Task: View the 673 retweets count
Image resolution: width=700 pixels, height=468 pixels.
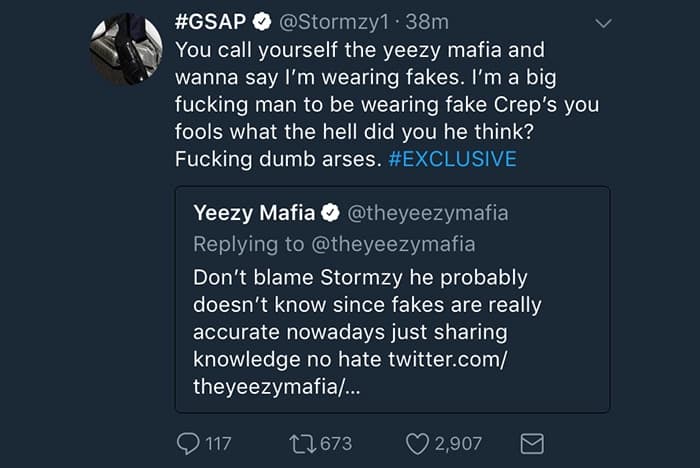Action: [x=335, y=442]
